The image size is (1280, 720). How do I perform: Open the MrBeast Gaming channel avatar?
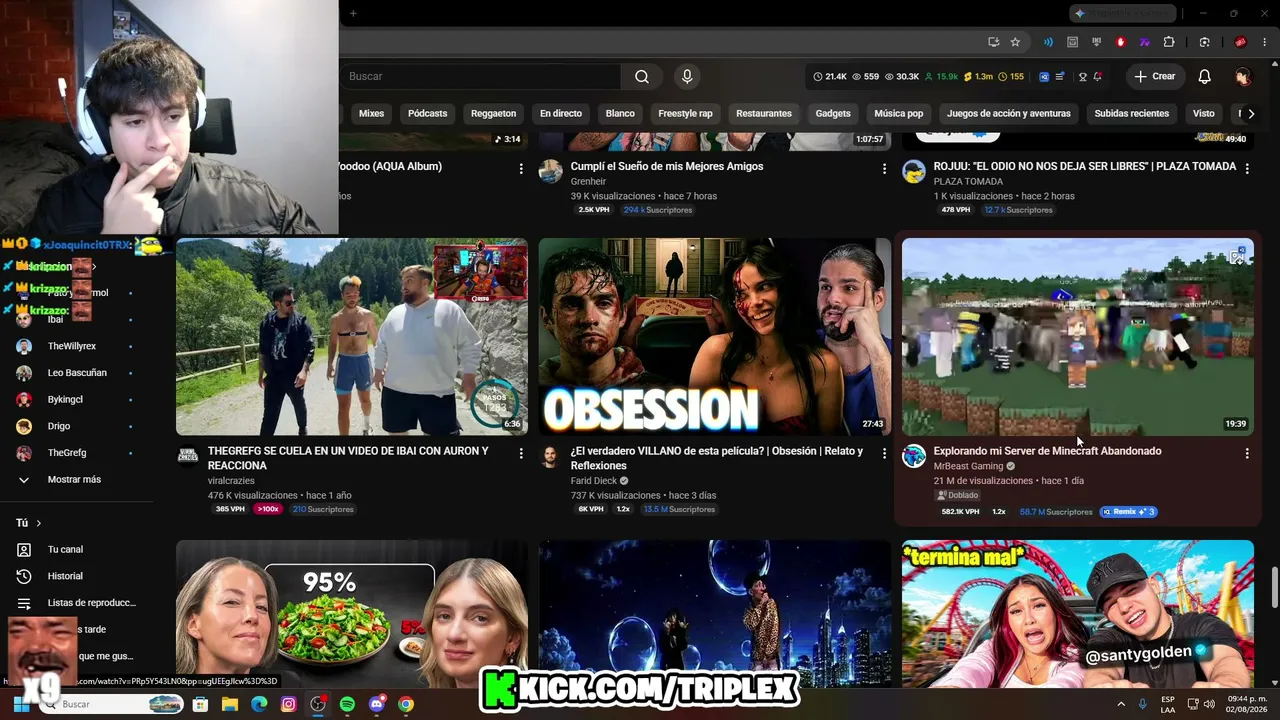pyautogui.click(x=914, y=457)
